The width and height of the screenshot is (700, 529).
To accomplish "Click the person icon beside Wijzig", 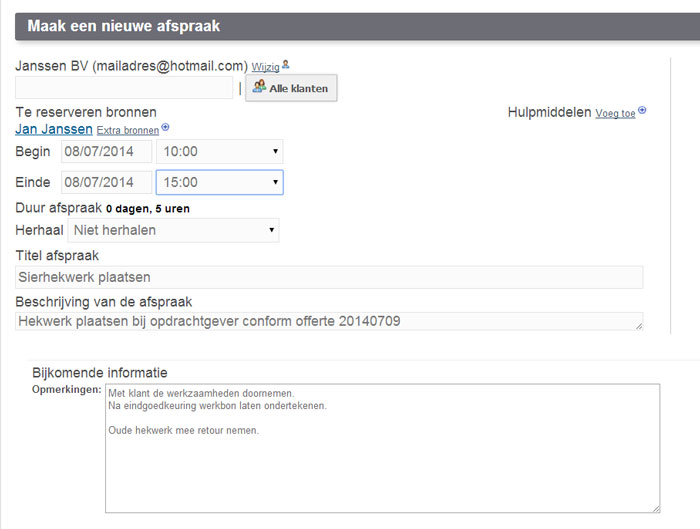I will tap(286, 65).
